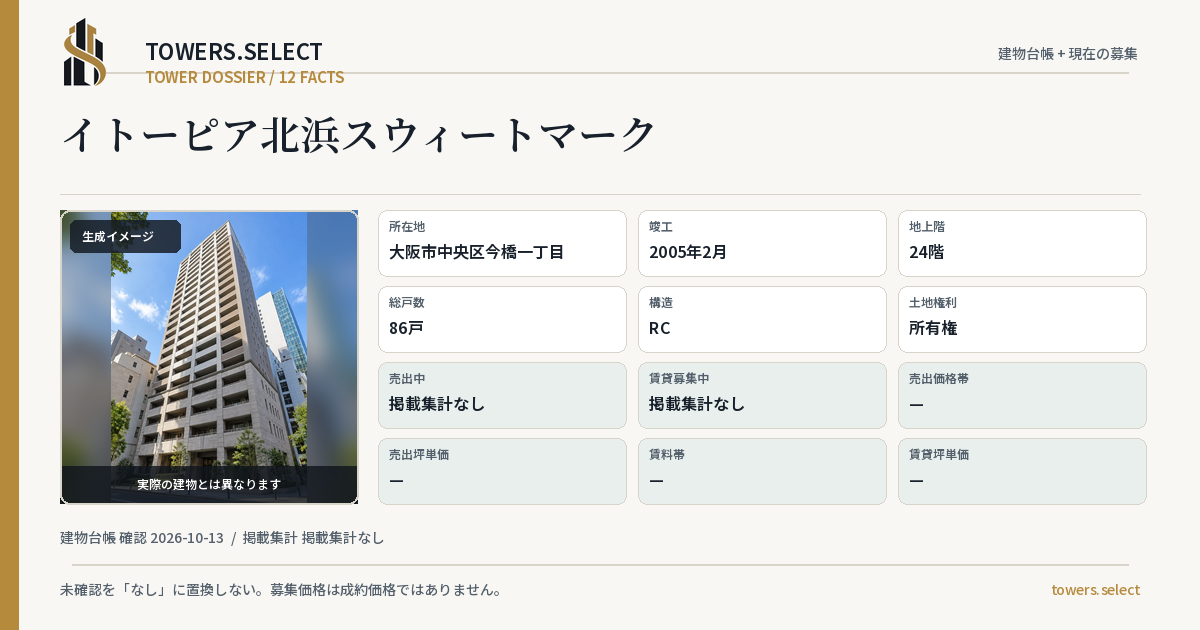Select the 総戸数 card showing 86戸

(502, 319)
